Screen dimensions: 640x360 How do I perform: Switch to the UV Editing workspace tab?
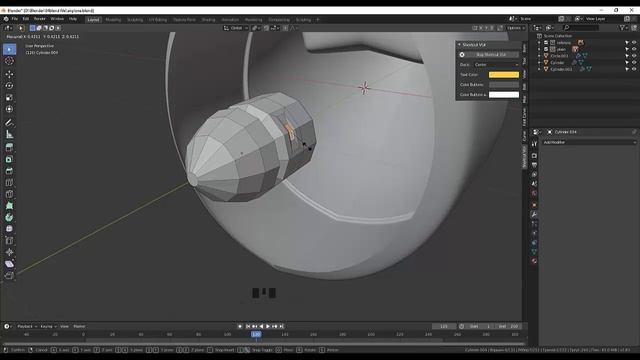pyautogui.click(x=158, y=20)
